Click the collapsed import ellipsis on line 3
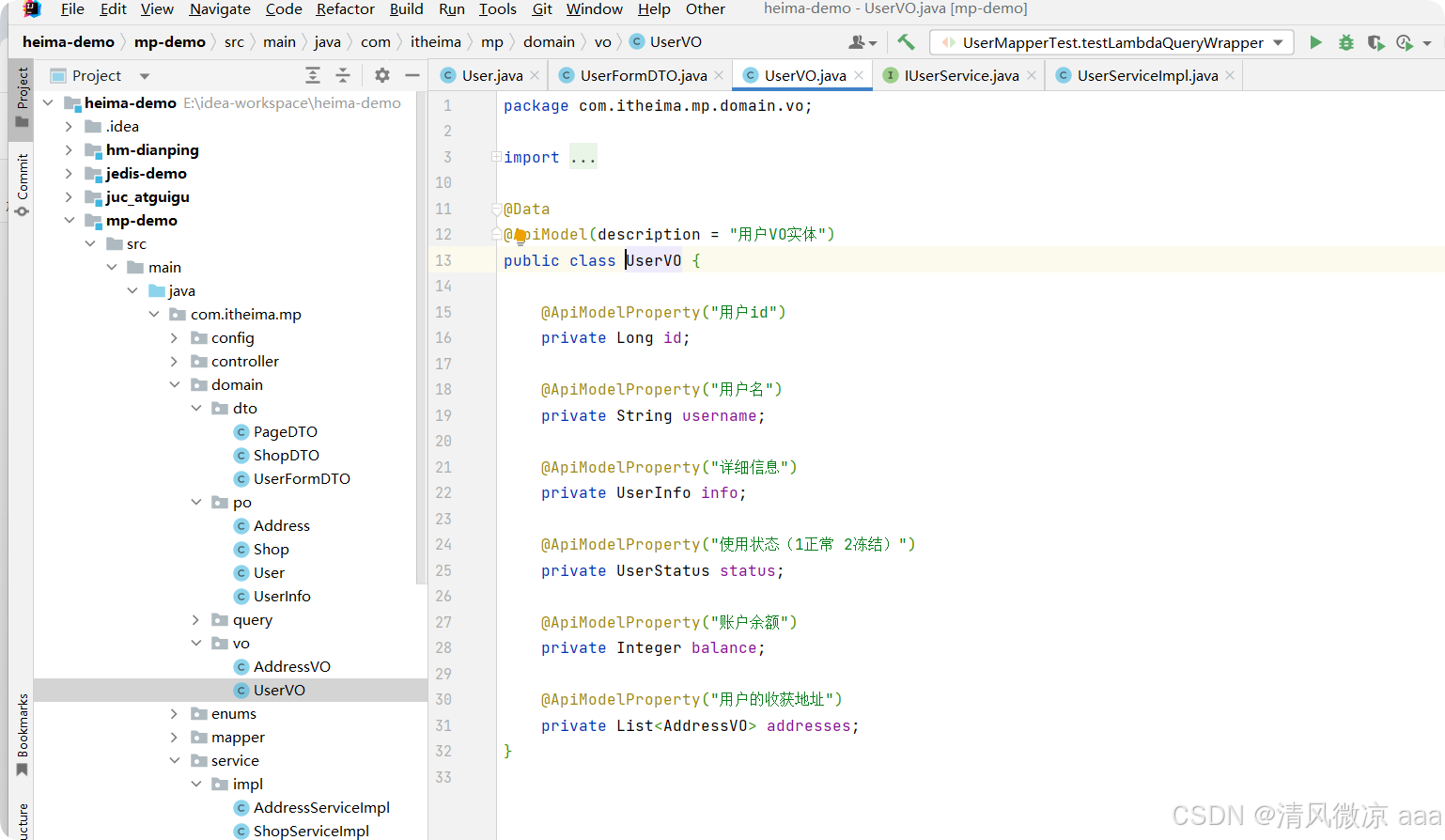The image size is (1445, 840). click(x=583, y=157)
